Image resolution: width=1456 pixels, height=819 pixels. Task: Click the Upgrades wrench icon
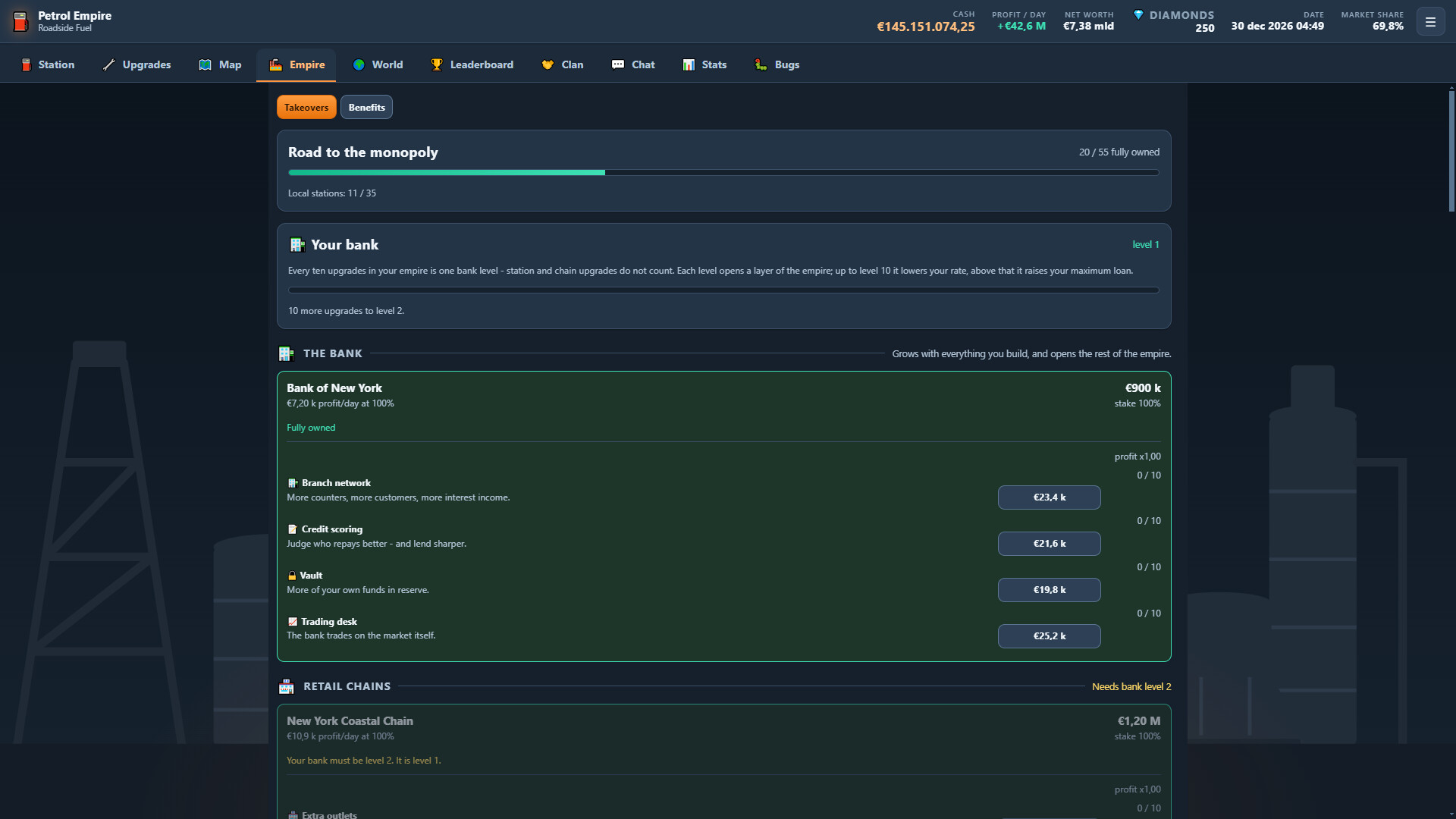coord(109,64)
